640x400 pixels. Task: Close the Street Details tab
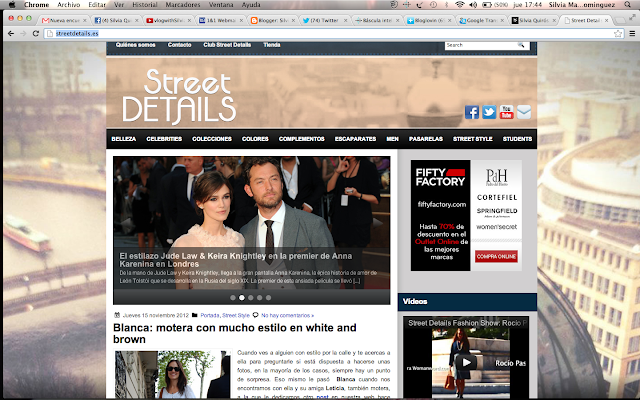tap(607, 20)
